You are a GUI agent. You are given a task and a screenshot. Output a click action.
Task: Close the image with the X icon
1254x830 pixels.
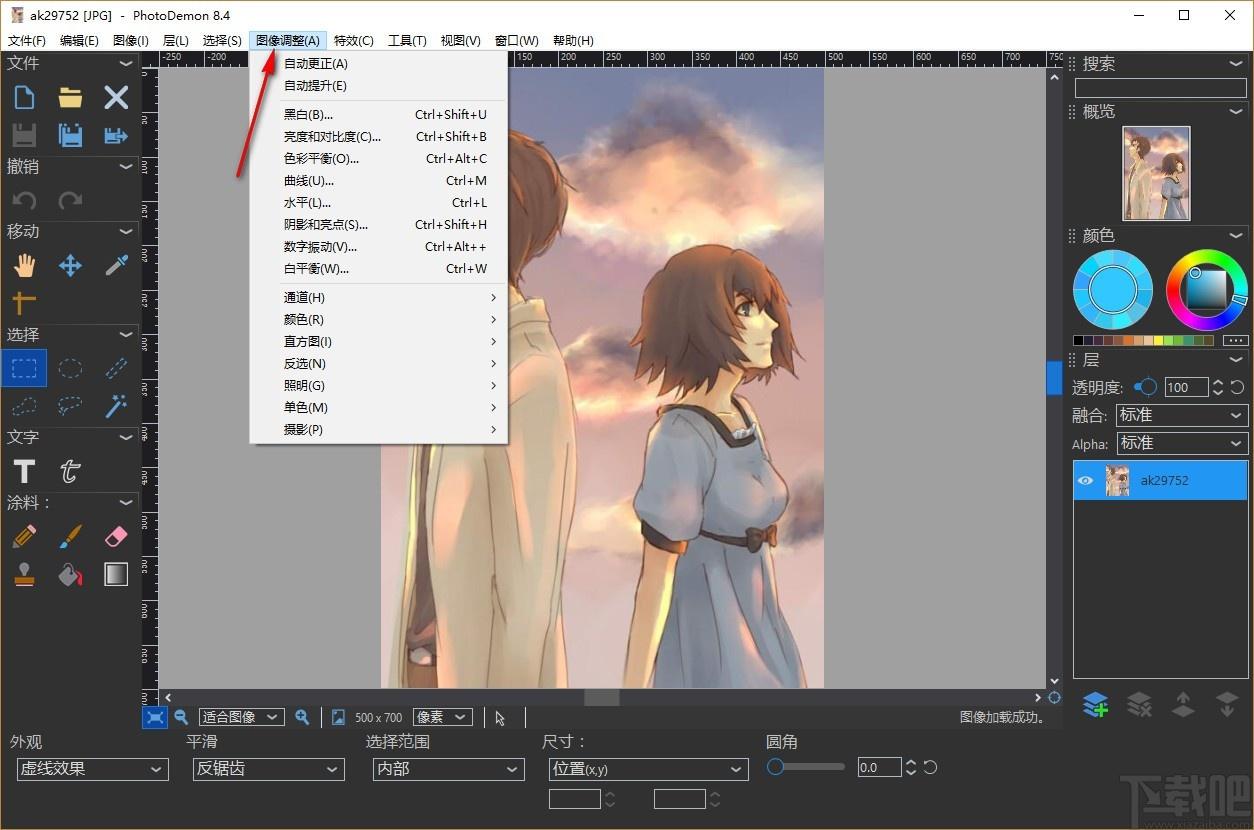click(116, 97)
